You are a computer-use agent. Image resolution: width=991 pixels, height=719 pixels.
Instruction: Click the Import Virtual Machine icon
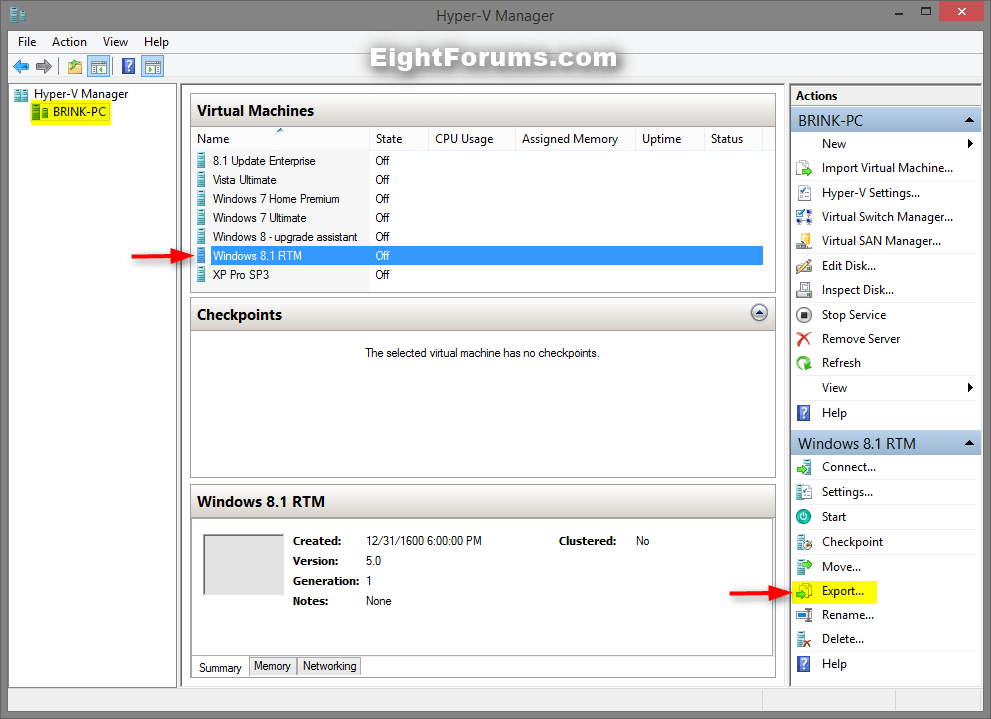click(804, 168)
